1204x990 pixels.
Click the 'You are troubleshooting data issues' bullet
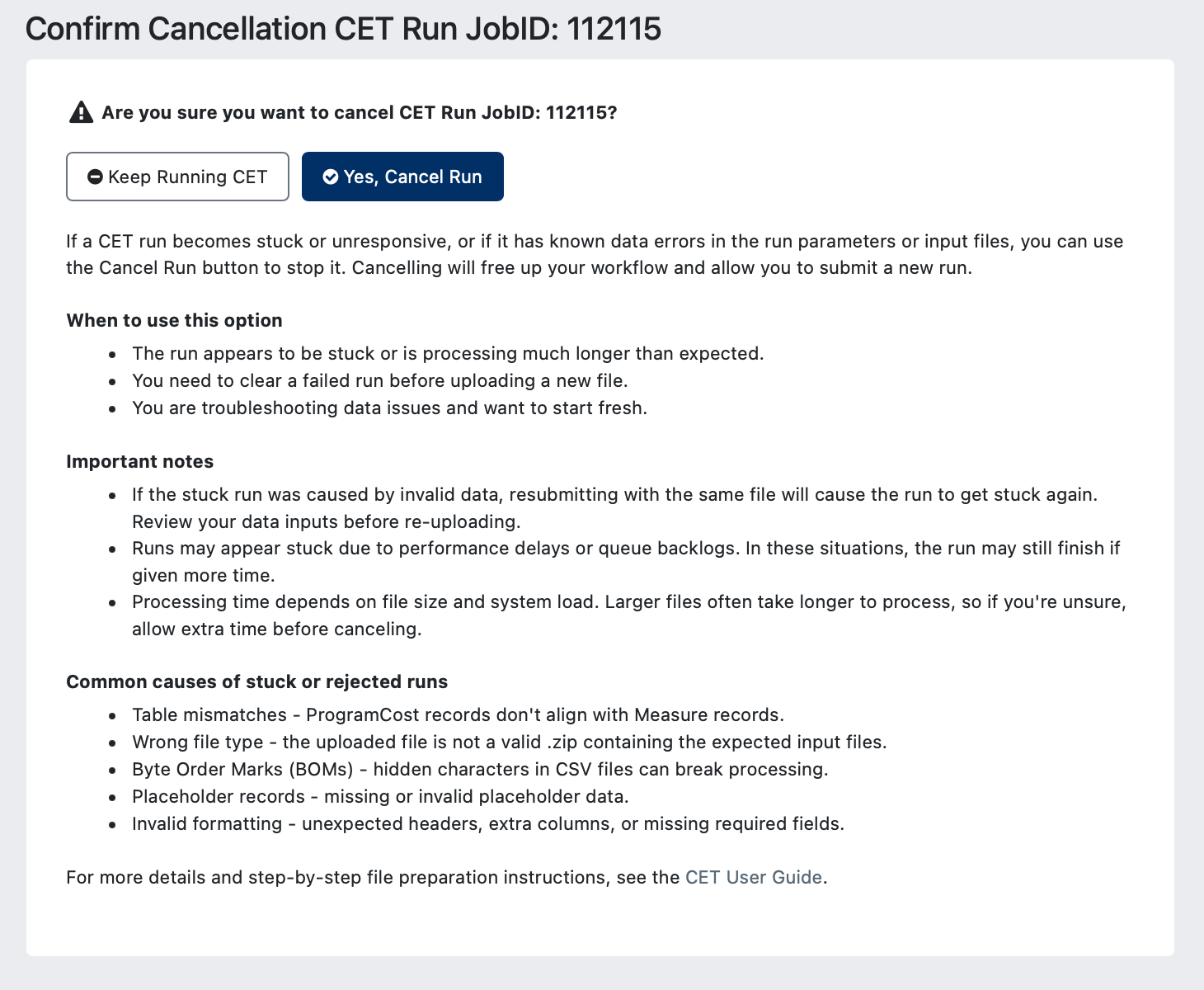(x=389, y=408)
